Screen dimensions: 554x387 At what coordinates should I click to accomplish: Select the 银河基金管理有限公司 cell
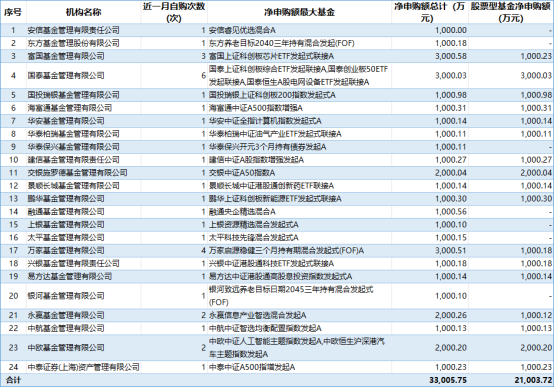[x=84, y=296]
